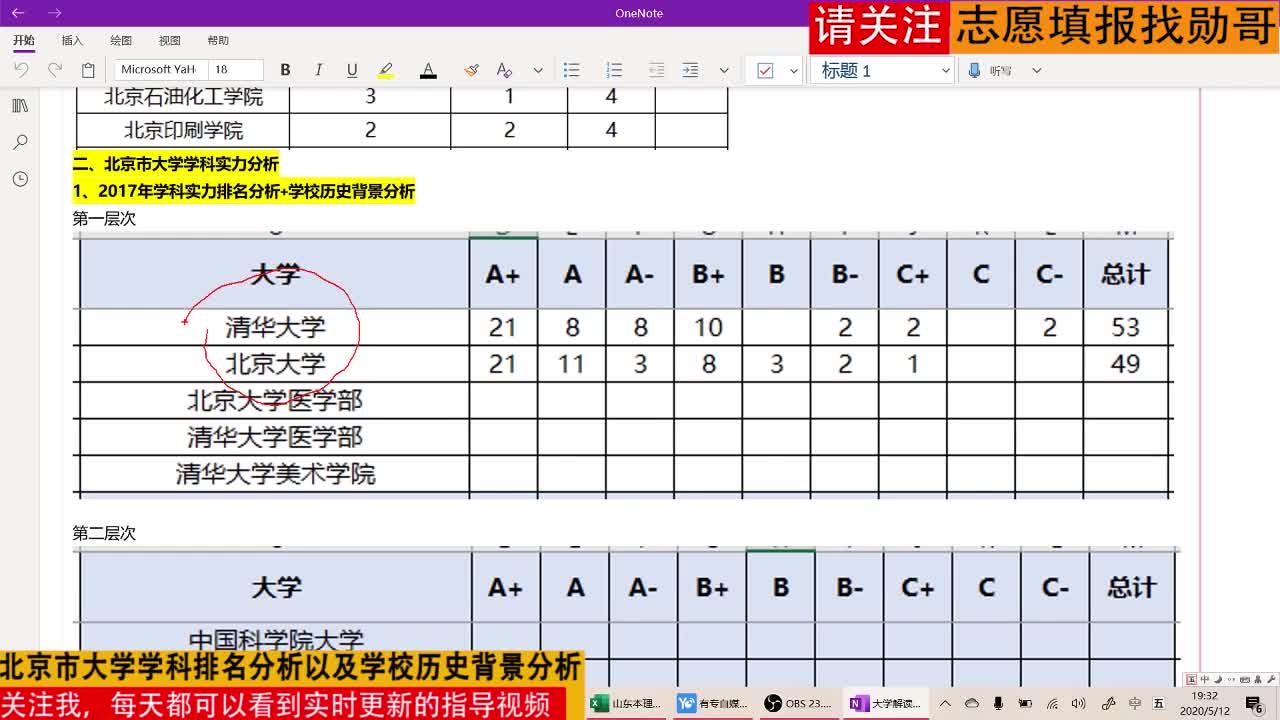The image size is (1280, 720).
Task: Click the Paste clipboard icon
Action: coord(88,70)
